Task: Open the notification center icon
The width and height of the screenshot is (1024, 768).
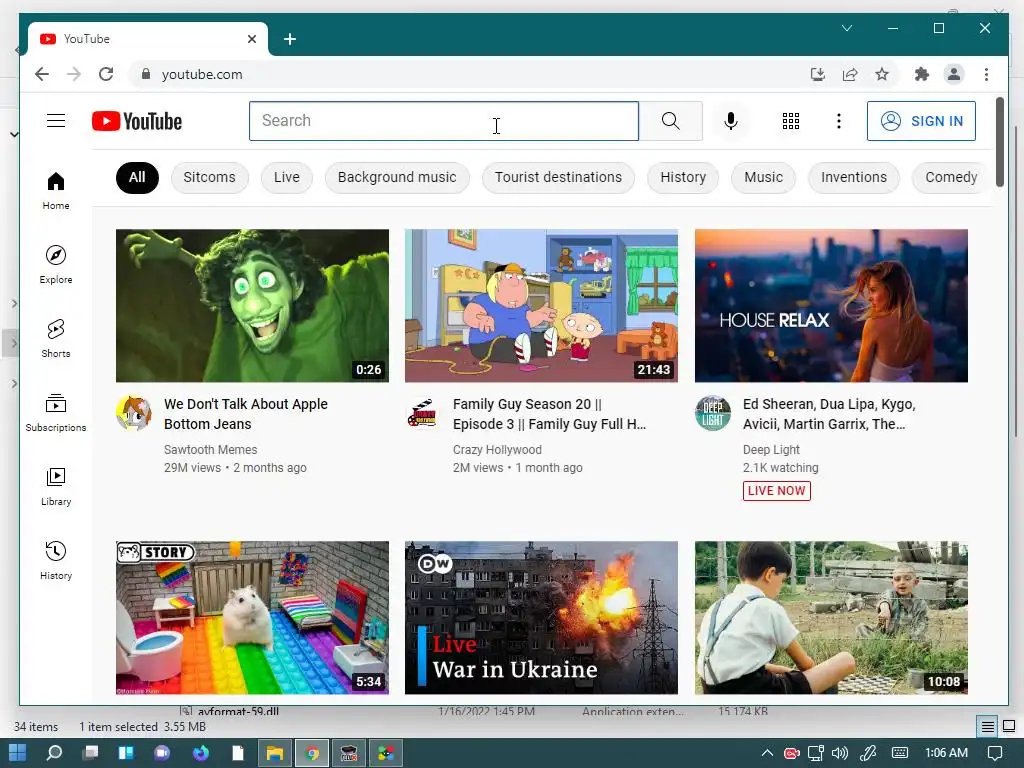Action: (995, 753)
